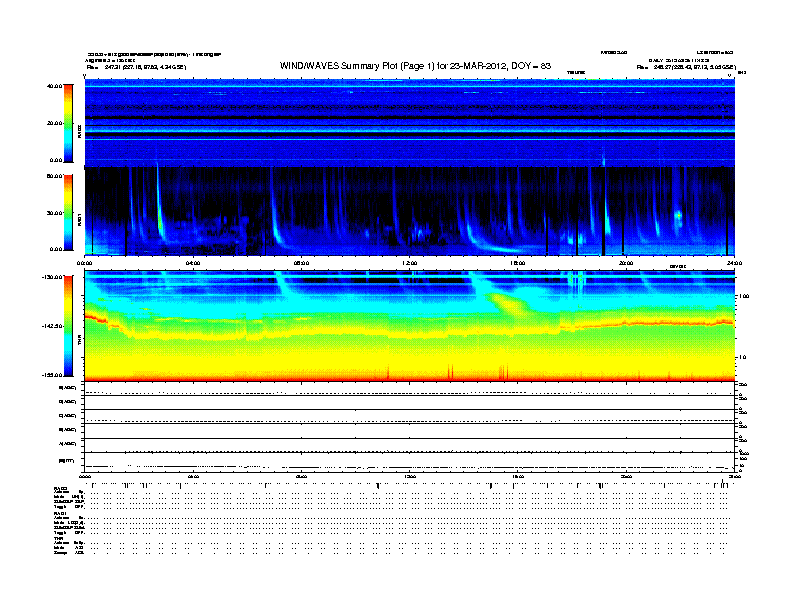The height and width of the screenshot is (612, 792).
Task: Click the TNR panel color scale bar
Action: pyautogui.click(x=68, y=326)
